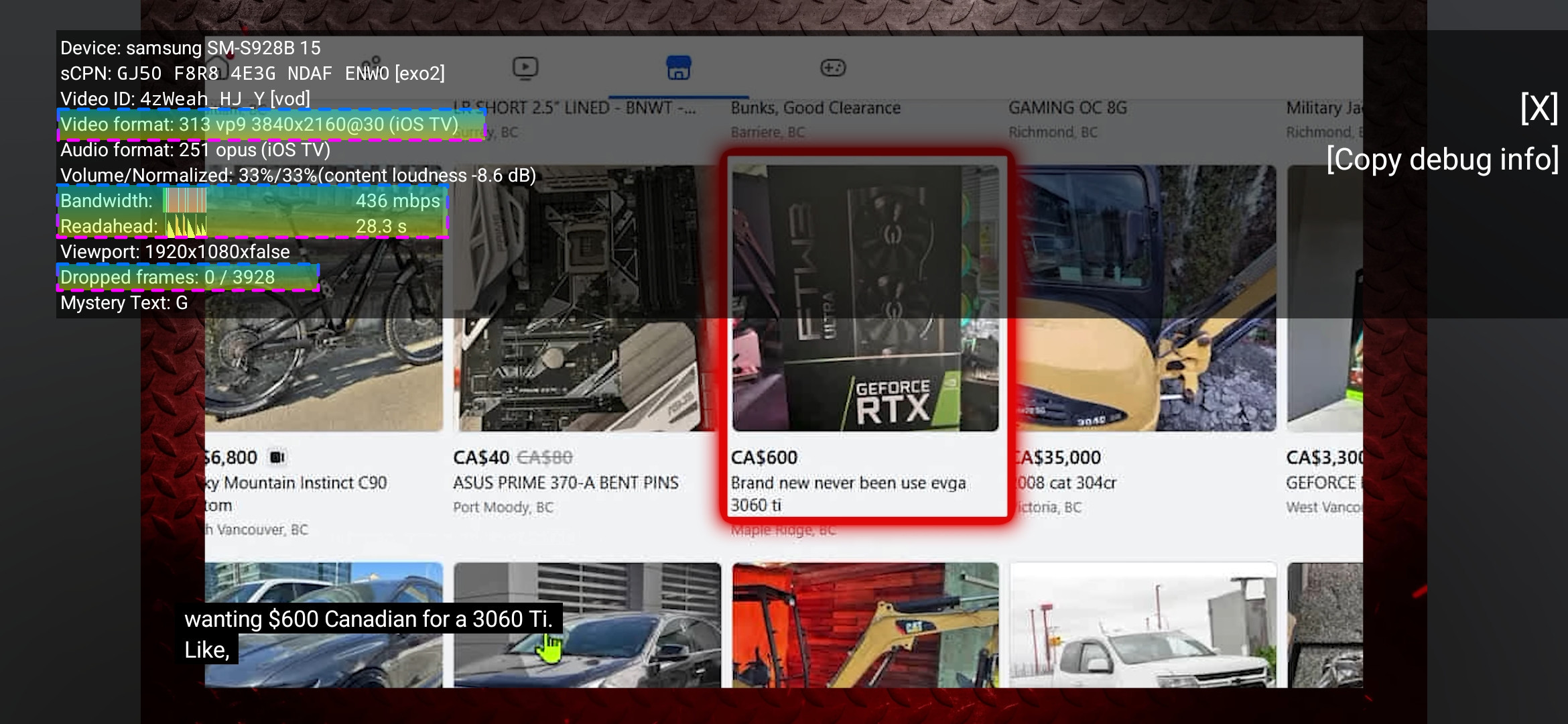Open 'ASUS PRIME 370-A BENT PINS' listing title
1568x724 pixels.
[x=566, y=483]
